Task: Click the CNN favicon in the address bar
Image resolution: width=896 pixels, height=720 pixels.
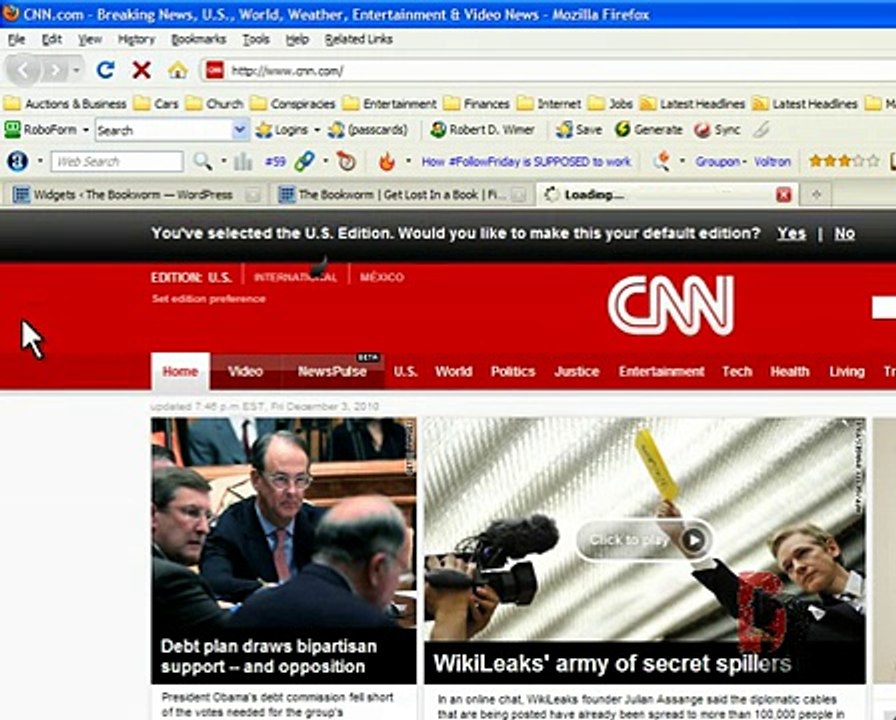Action: 214,70
